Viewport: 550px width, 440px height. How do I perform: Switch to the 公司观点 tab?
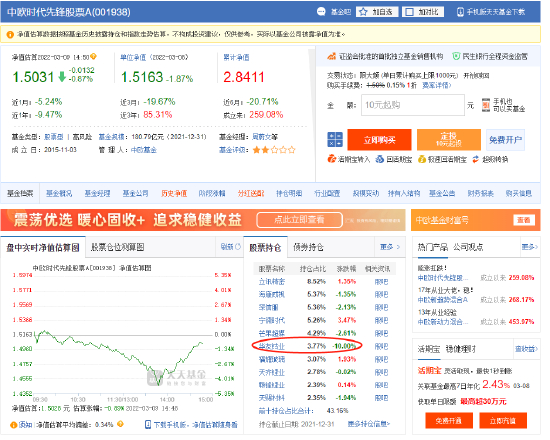click(x=468, y=247)
